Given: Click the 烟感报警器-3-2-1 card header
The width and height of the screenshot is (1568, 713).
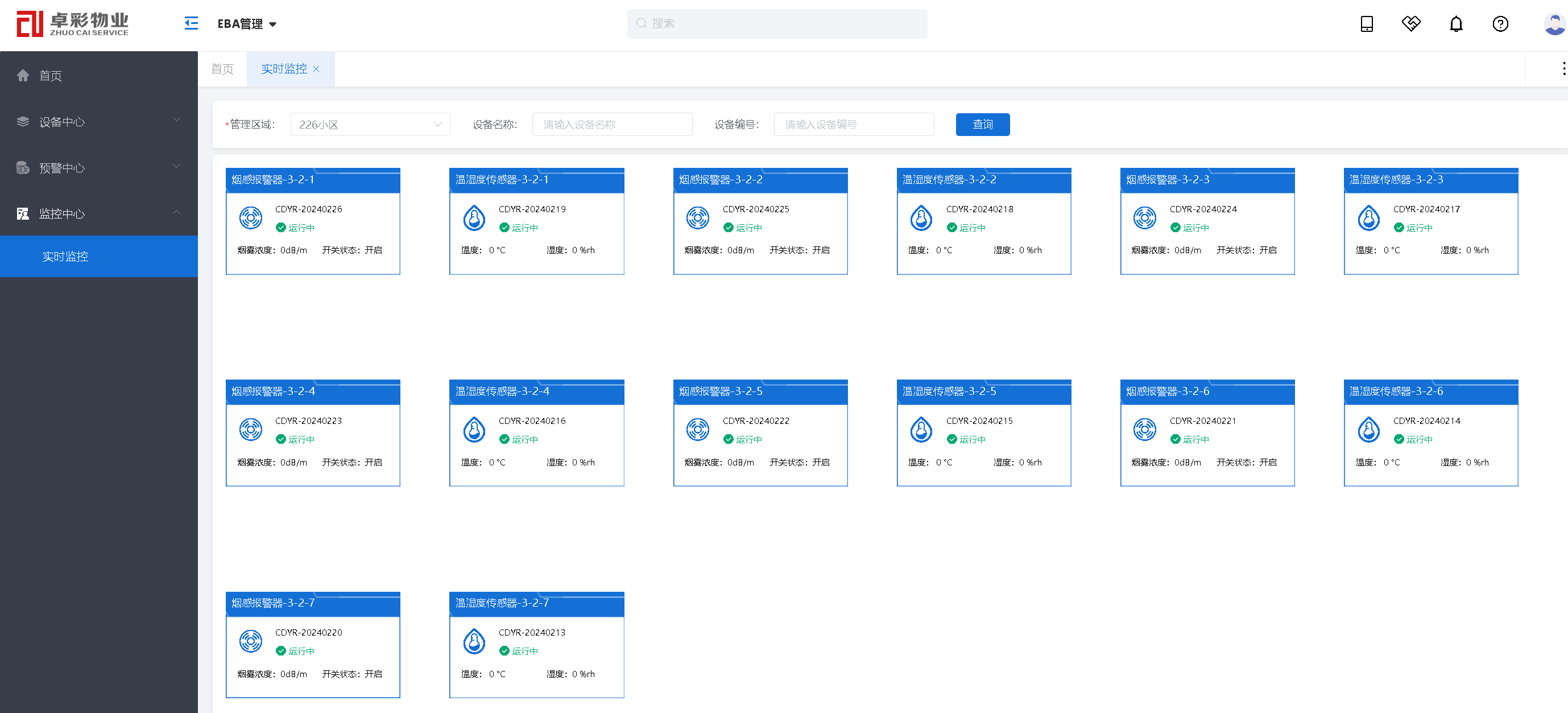Looking at the screenshot, I should coord(313,180).
